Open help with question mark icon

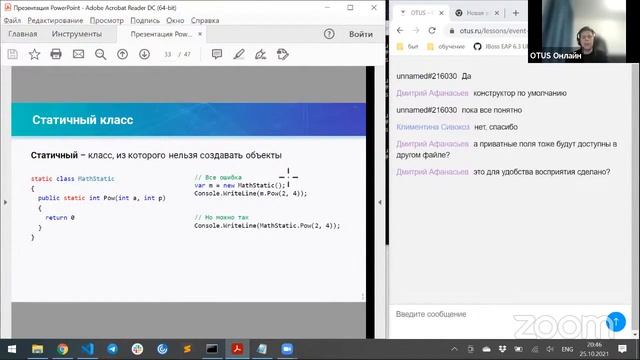click(x=329, y=34)
